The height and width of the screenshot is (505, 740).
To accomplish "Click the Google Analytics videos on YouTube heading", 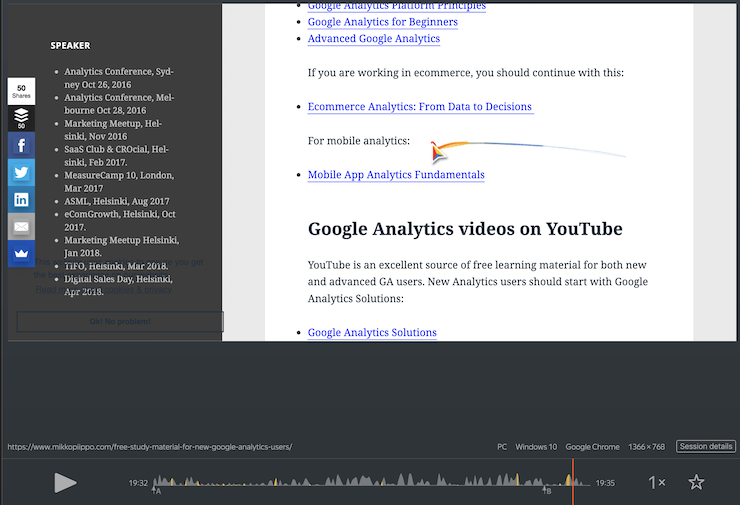I will [x=465, y=229].
